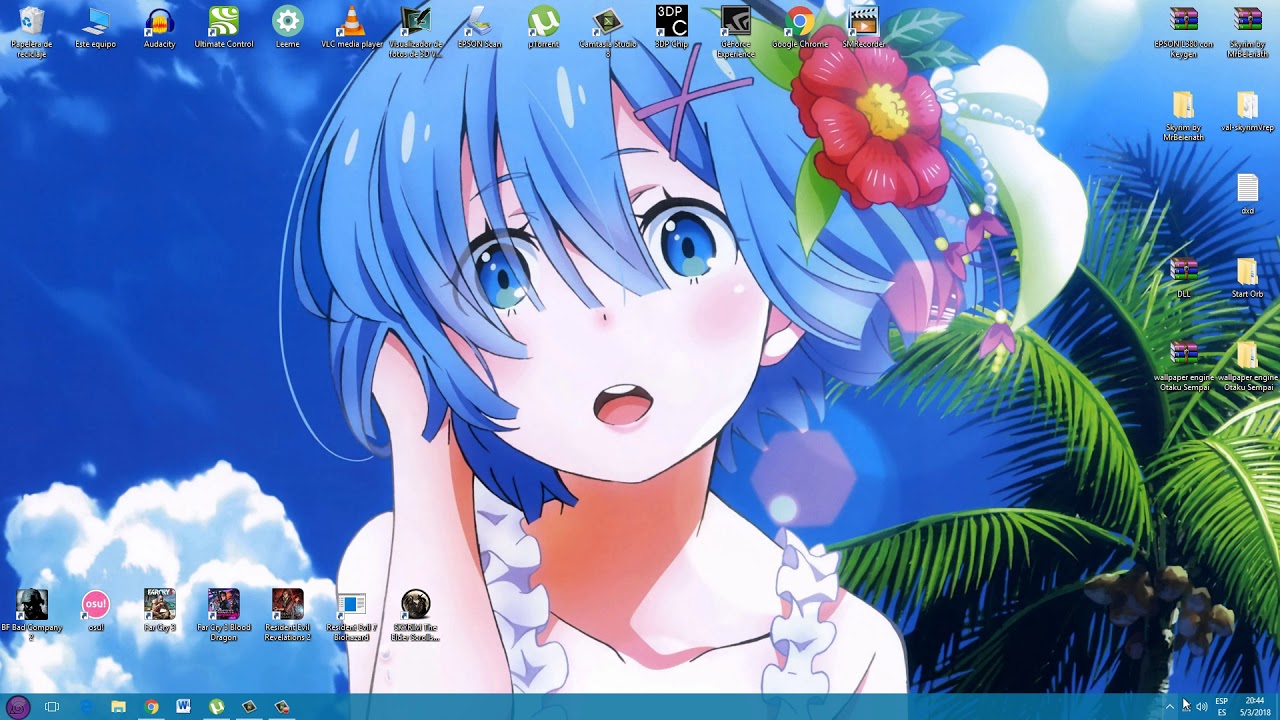1280x720 pixels.
Task: Select Resident Evil Revelations 2 shortcut
Action: coord(288,615)
